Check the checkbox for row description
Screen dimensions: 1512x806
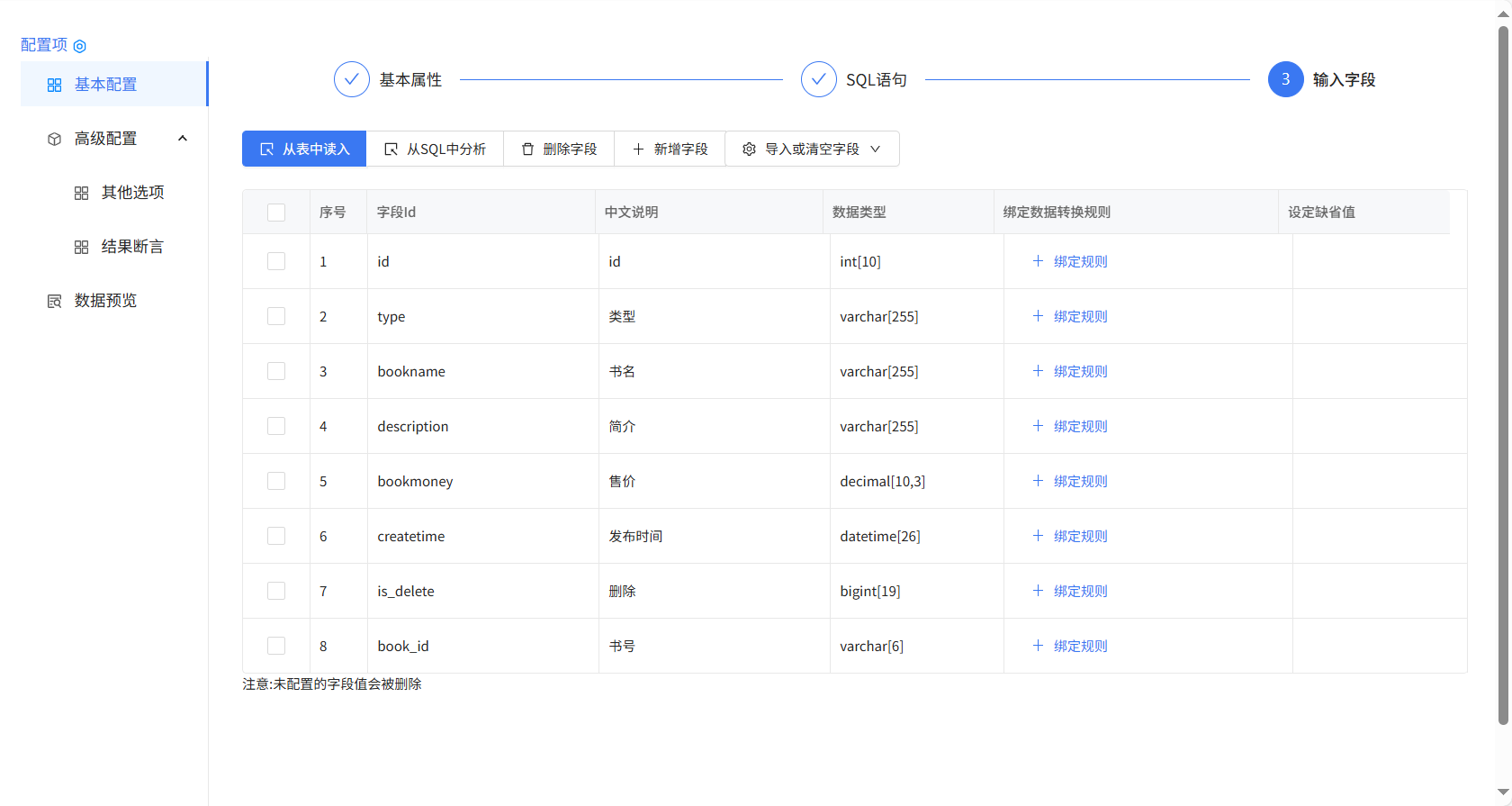pyautogui.click(x=276, y=426)
